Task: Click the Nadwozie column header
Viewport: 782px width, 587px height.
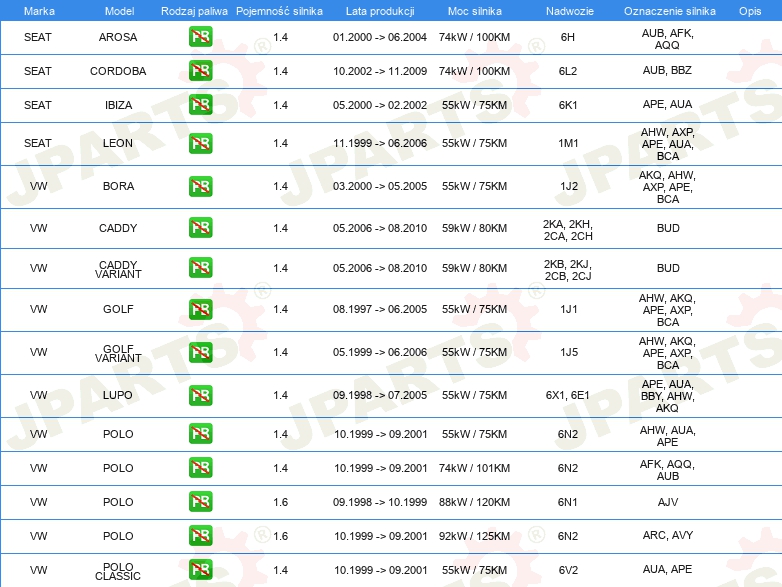Action: tap(570, 11)
